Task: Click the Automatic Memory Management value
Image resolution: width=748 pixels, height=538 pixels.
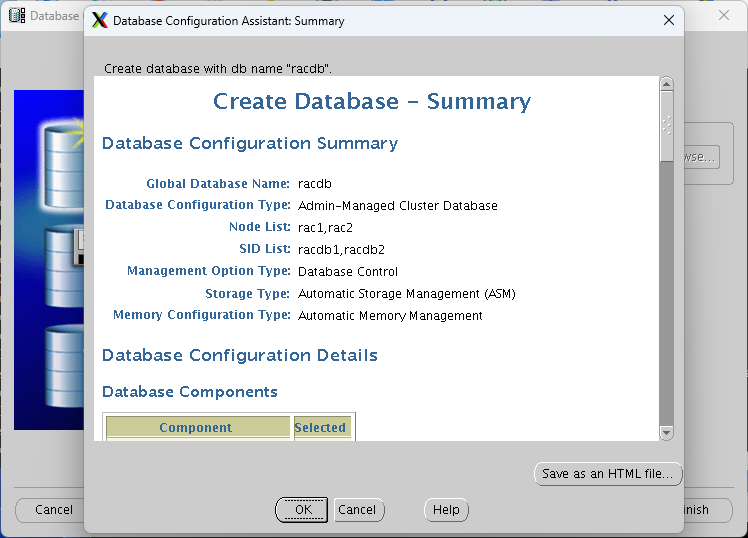Action: 390,315
